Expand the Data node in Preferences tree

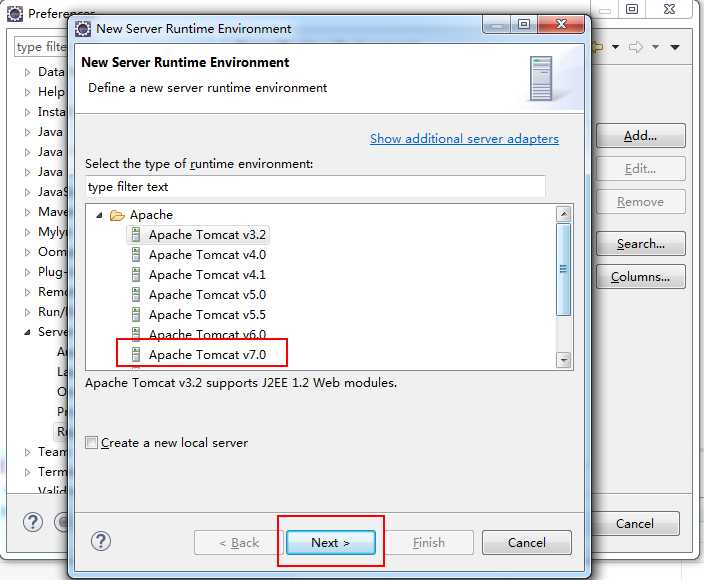(x=27, y=72)
